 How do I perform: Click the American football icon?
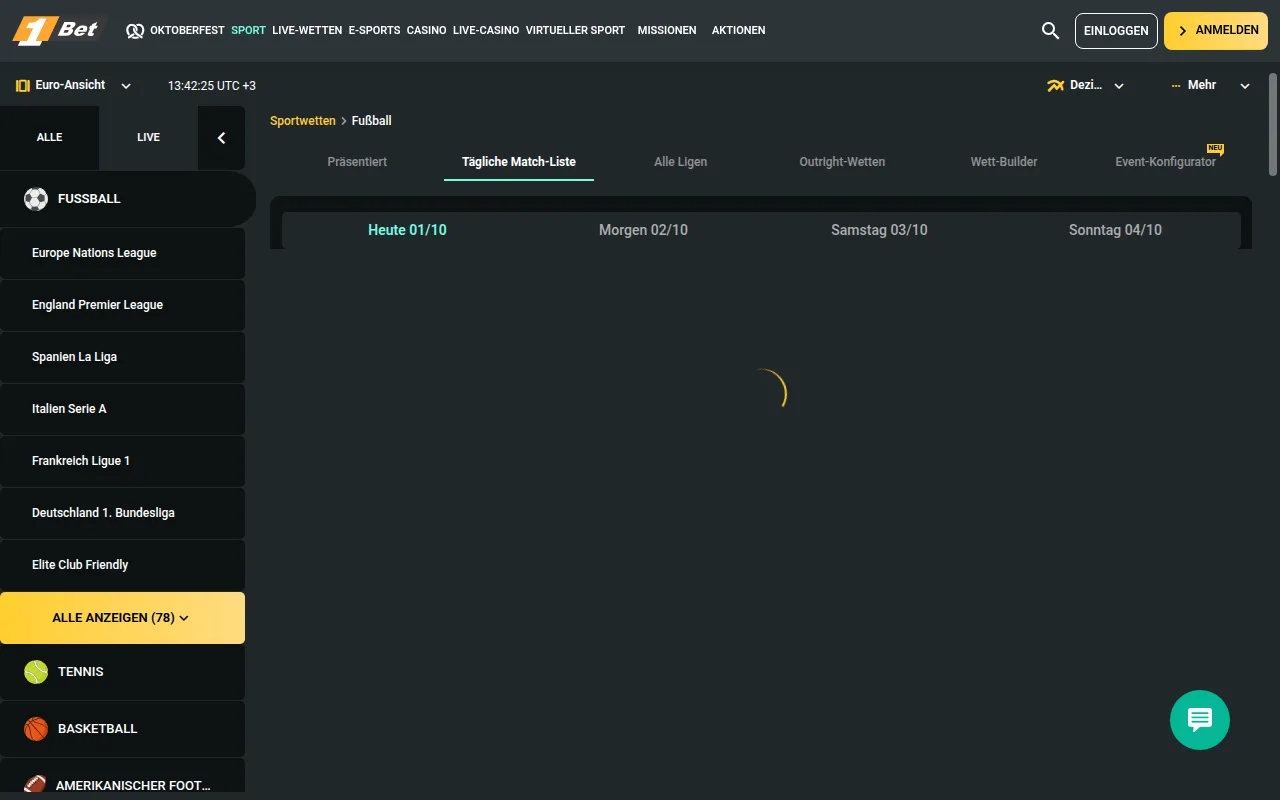coord(36,785)
